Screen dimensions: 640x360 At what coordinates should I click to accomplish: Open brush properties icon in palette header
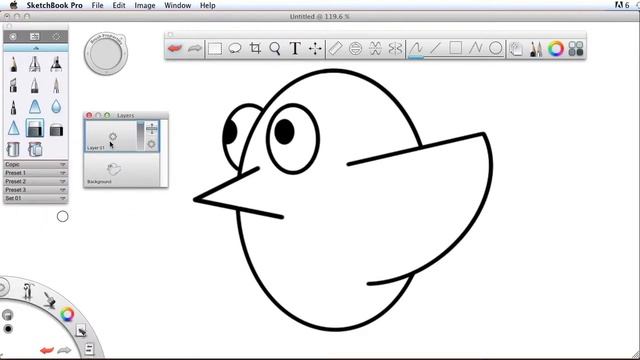point(35,37)
